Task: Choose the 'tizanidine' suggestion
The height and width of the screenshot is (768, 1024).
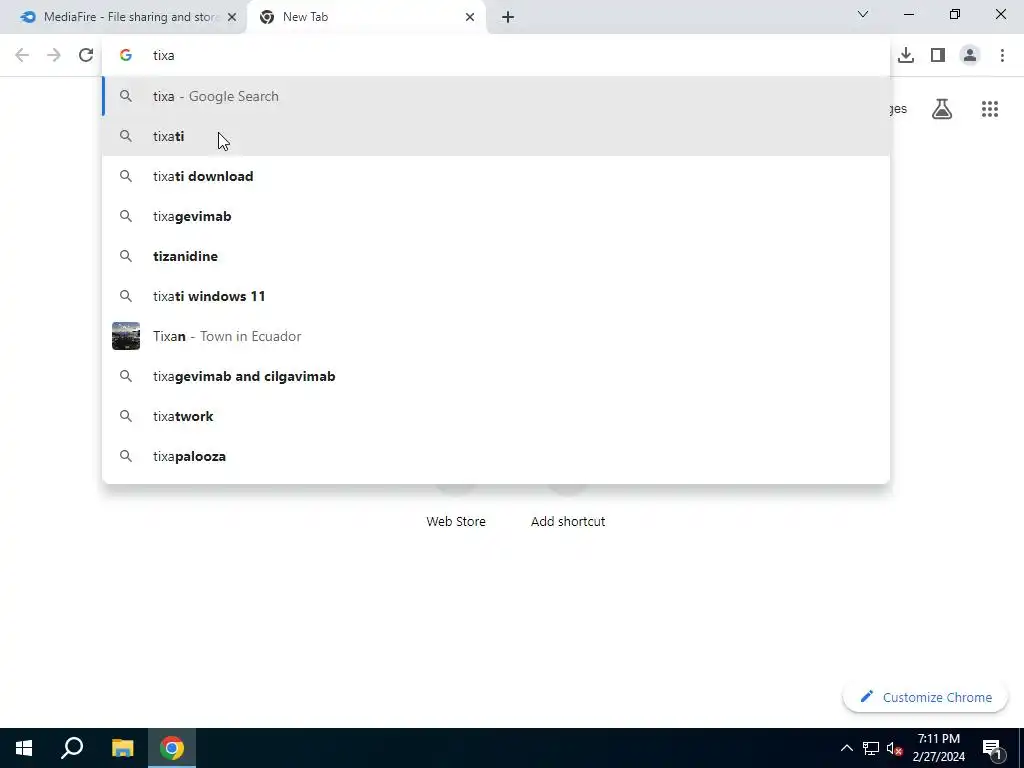Action: pos(496,256)
